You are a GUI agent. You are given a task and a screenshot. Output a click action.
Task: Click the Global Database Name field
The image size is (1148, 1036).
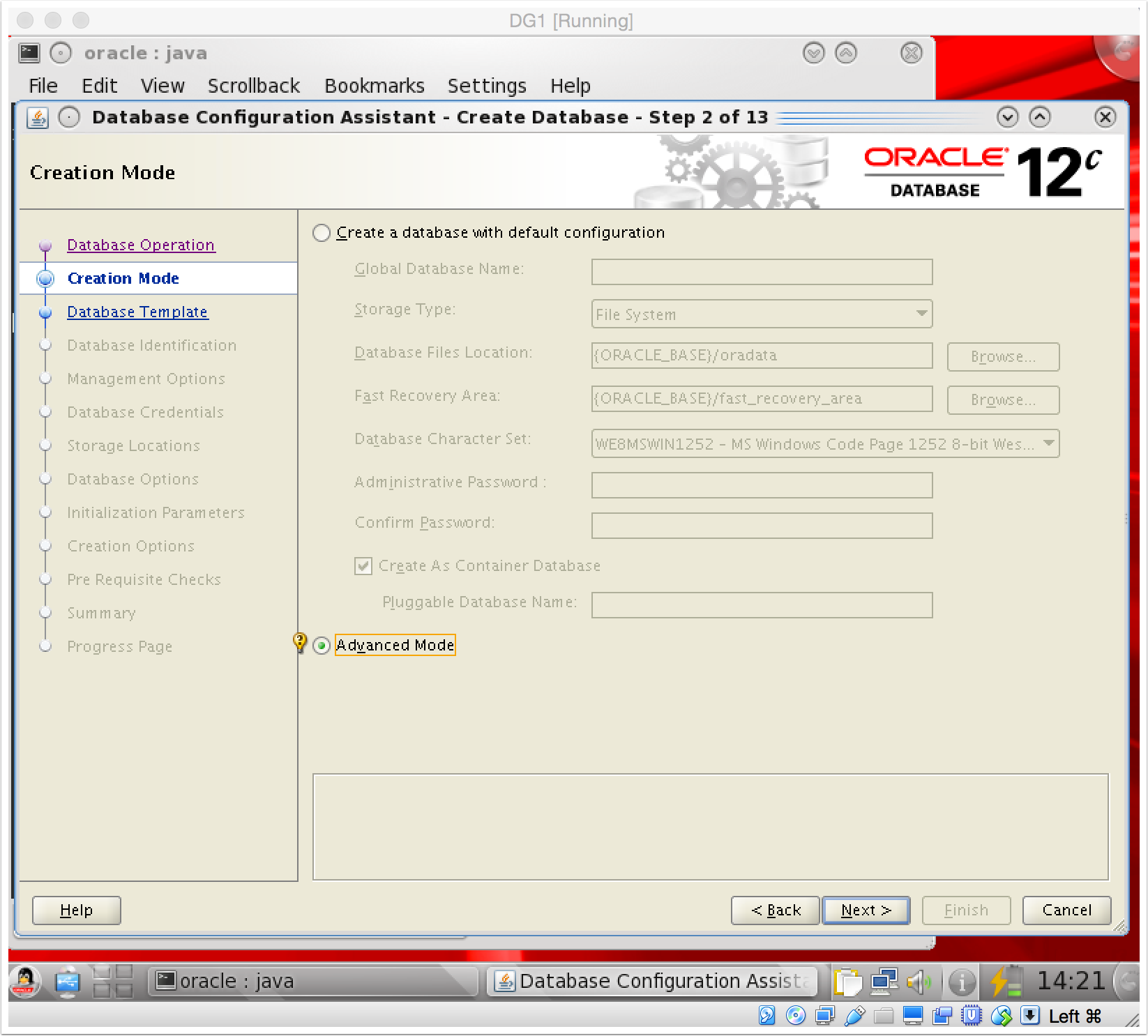point(762,272)
